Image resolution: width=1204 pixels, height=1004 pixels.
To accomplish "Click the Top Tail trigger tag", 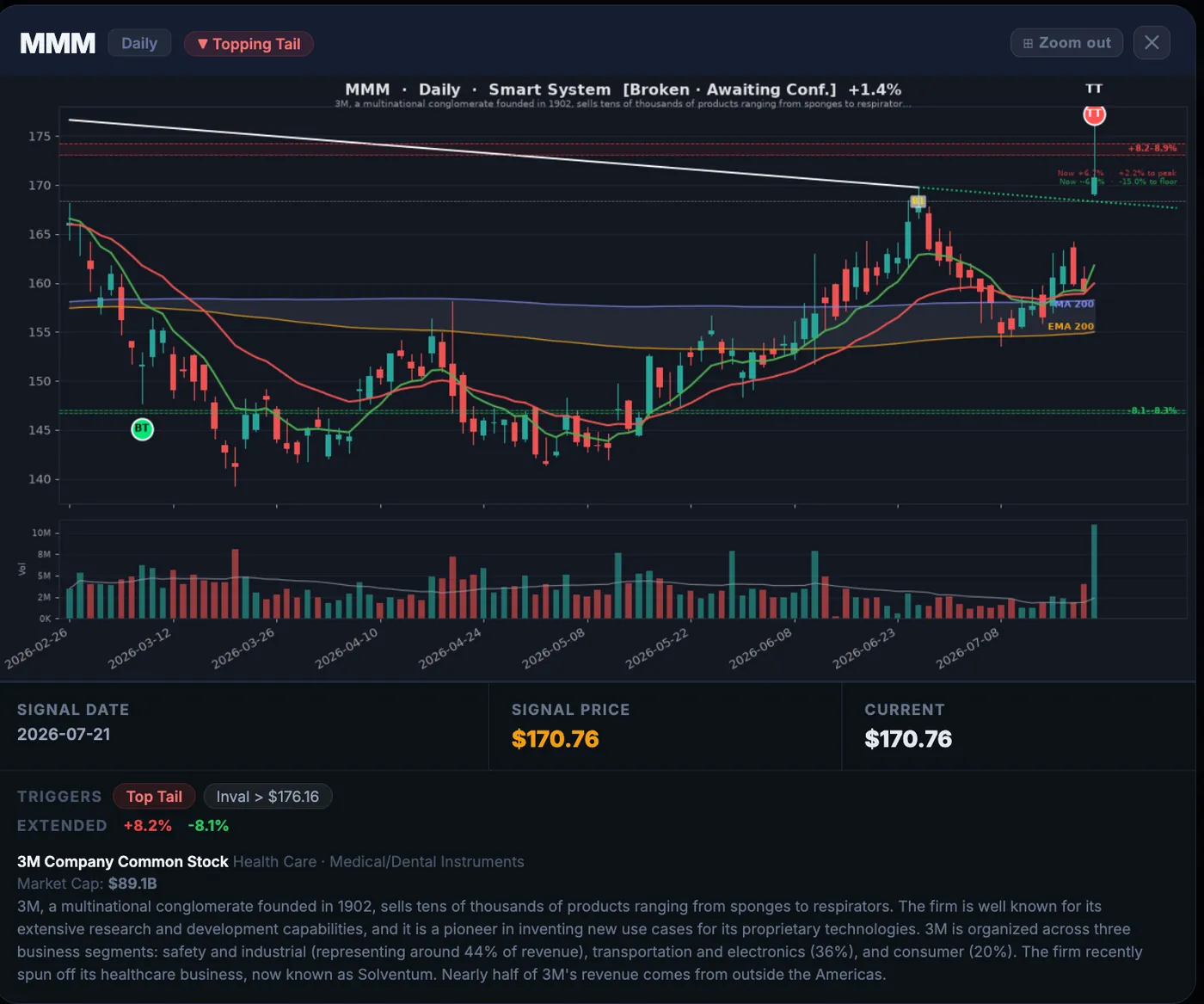I will tap(154, 797).
